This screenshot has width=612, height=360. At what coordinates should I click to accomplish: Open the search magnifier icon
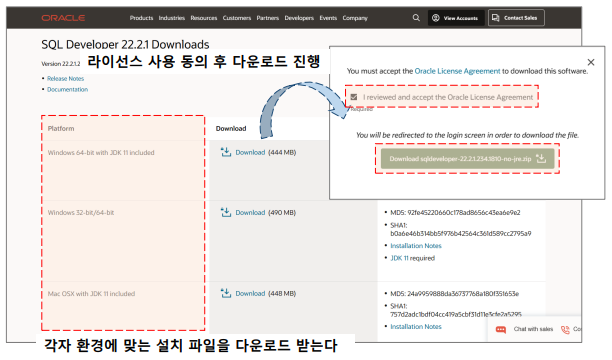coord(416,18)
